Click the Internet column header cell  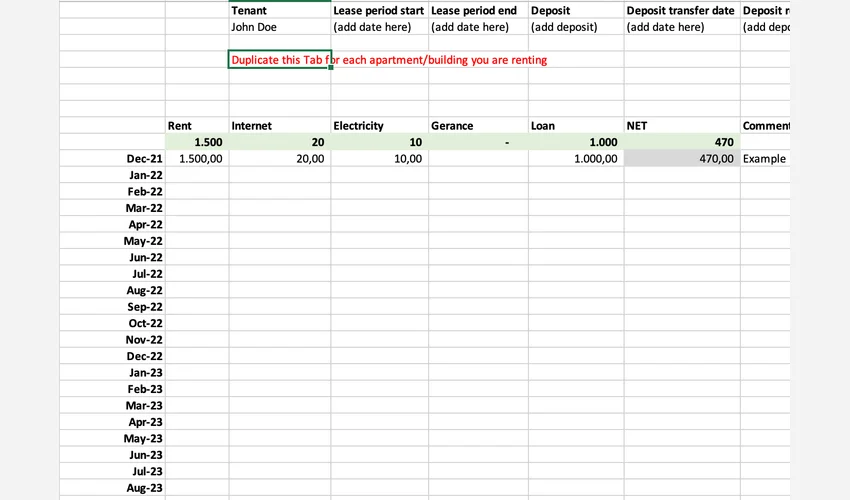pos(279,126)
